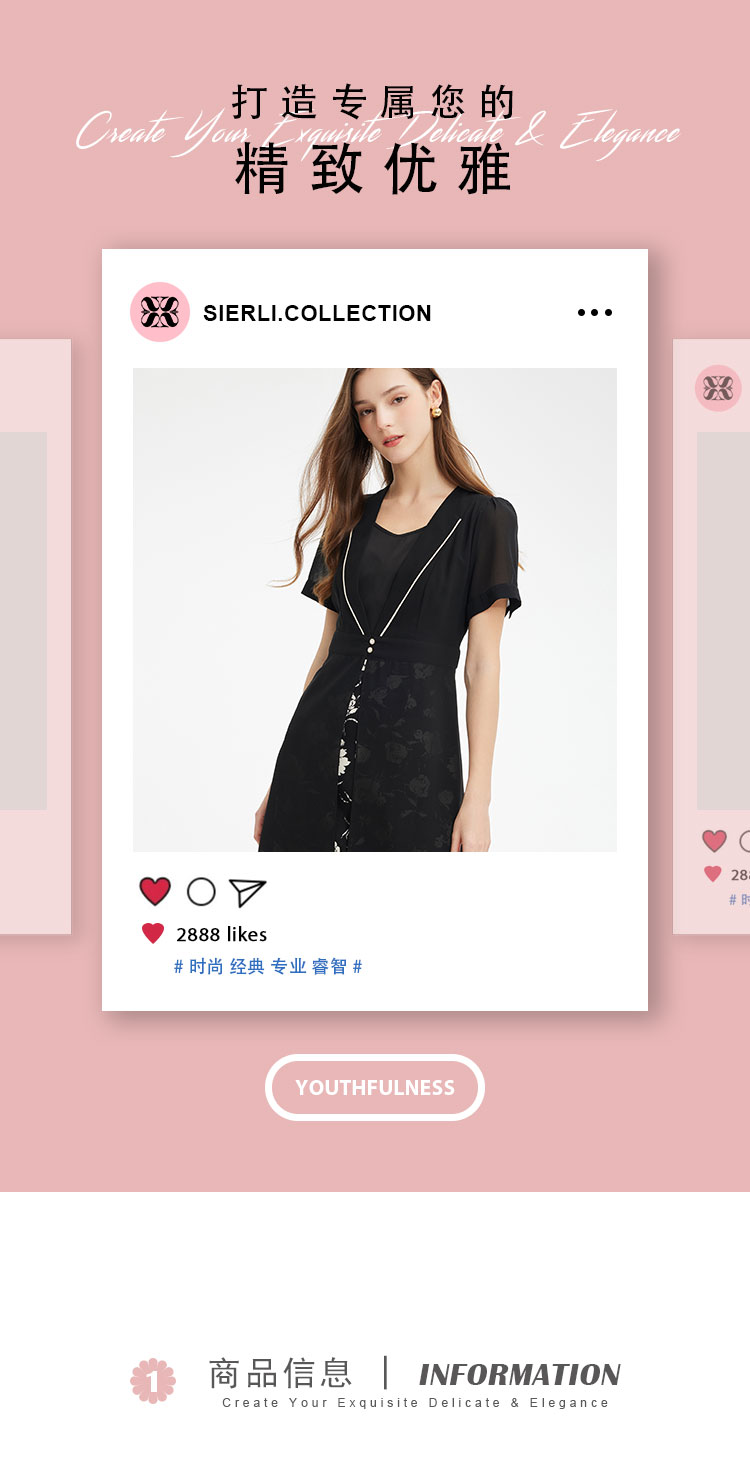Click the 打造专属您的 title line
The height and width of the screenshot is (1461, 750).
pos(374,102)
